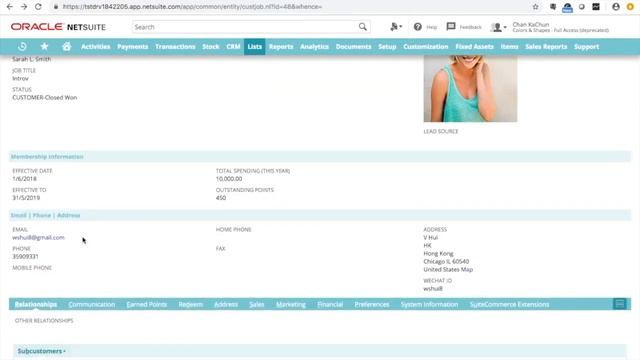Viewport: 640px width, 360px height.
Task: Bookmark page with the star icon
Action: tap(536, 7)
